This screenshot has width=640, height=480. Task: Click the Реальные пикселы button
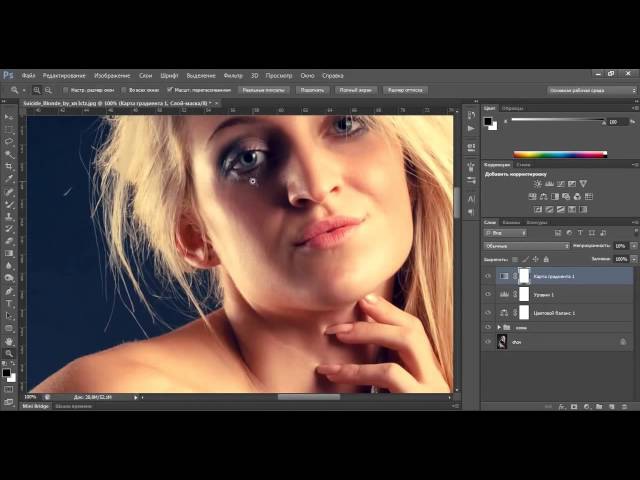[263, 90]
